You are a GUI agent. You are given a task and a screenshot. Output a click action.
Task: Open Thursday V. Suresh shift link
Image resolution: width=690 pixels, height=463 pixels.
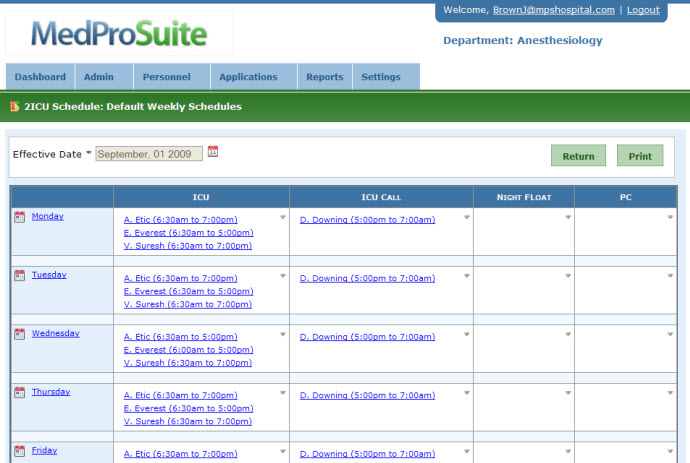click(188, 422)
